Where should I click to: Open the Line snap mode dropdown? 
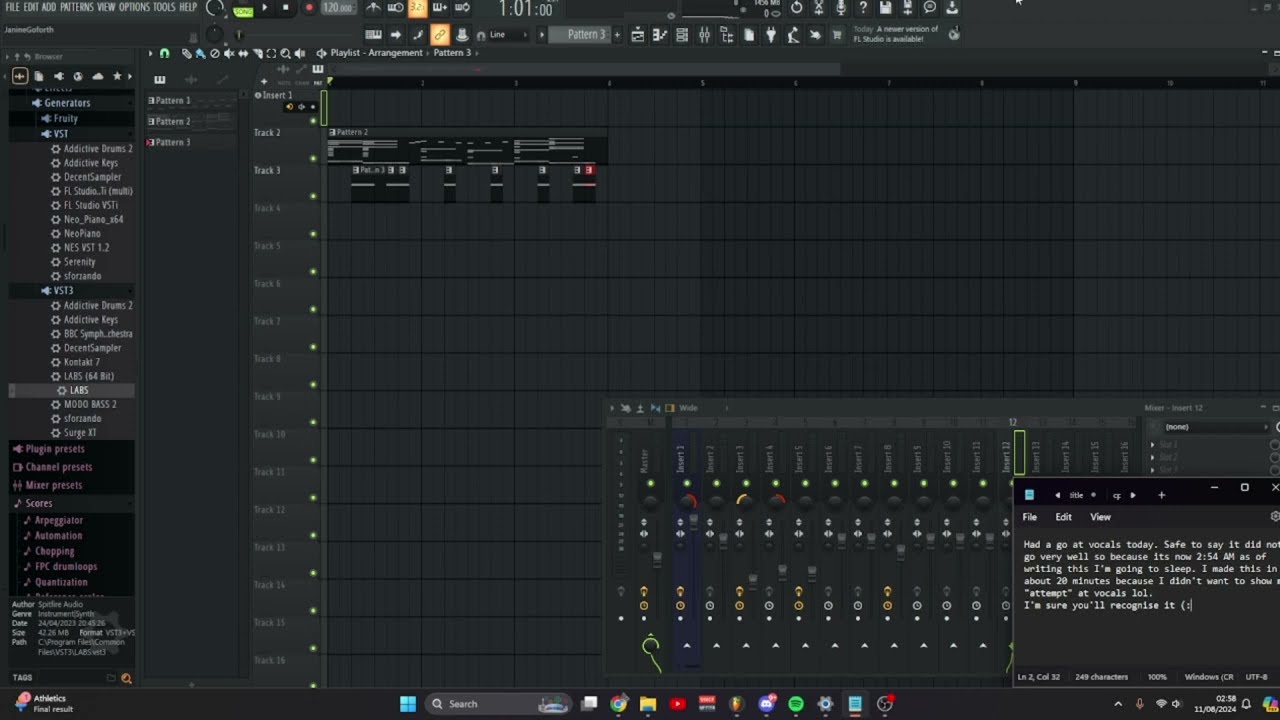click(507, 35)
